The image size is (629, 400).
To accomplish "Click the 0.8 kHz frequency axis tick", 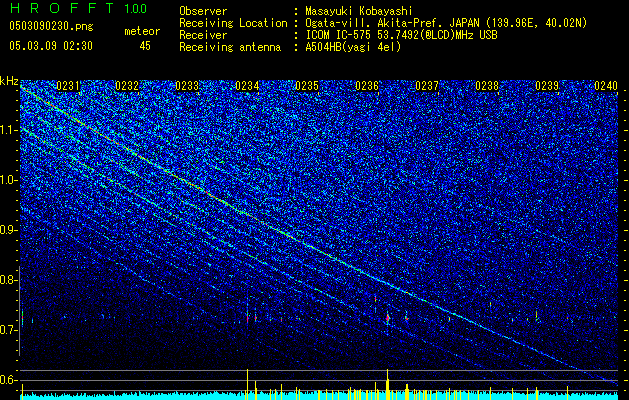I will [x=9, y=280].
